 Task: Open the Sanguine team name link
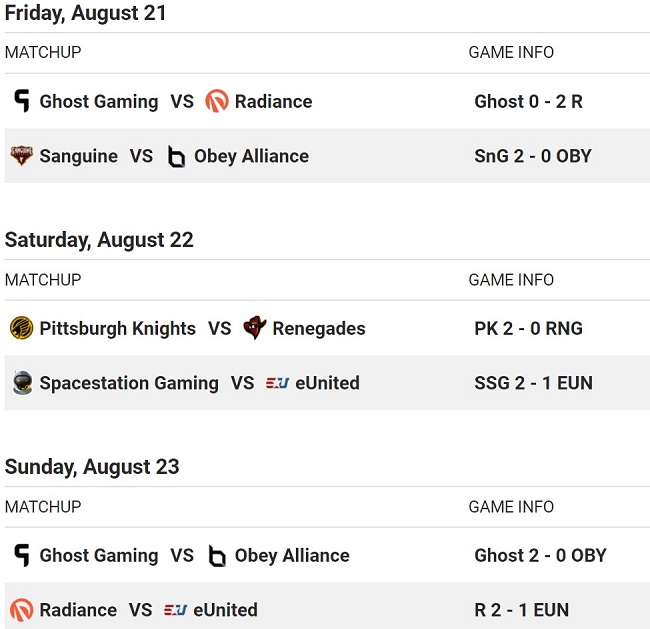[x=78, y=156]
